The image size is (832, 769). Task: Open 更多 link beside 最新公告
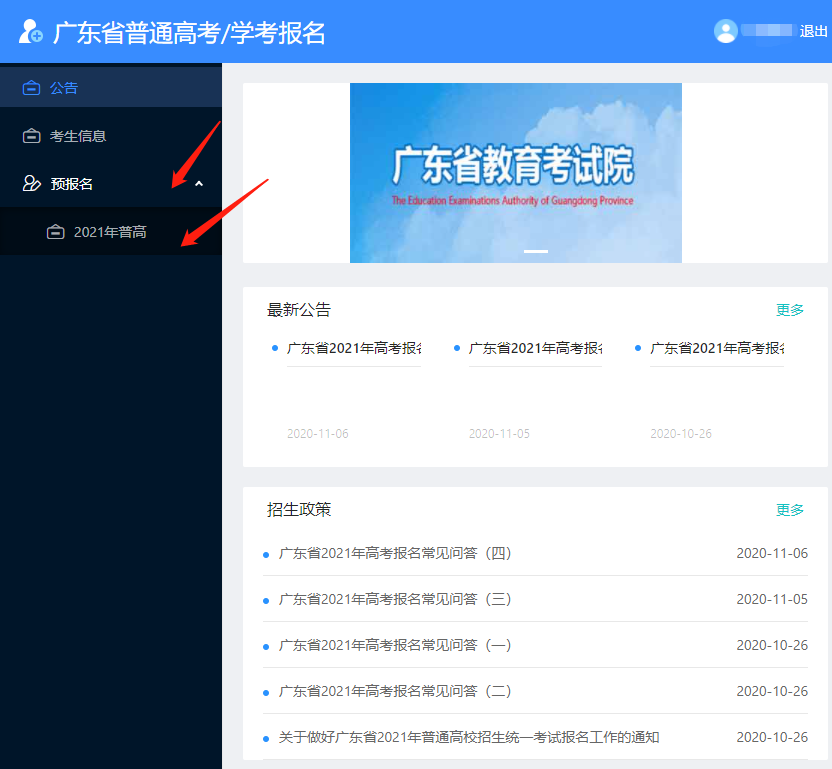pos(790,309)
